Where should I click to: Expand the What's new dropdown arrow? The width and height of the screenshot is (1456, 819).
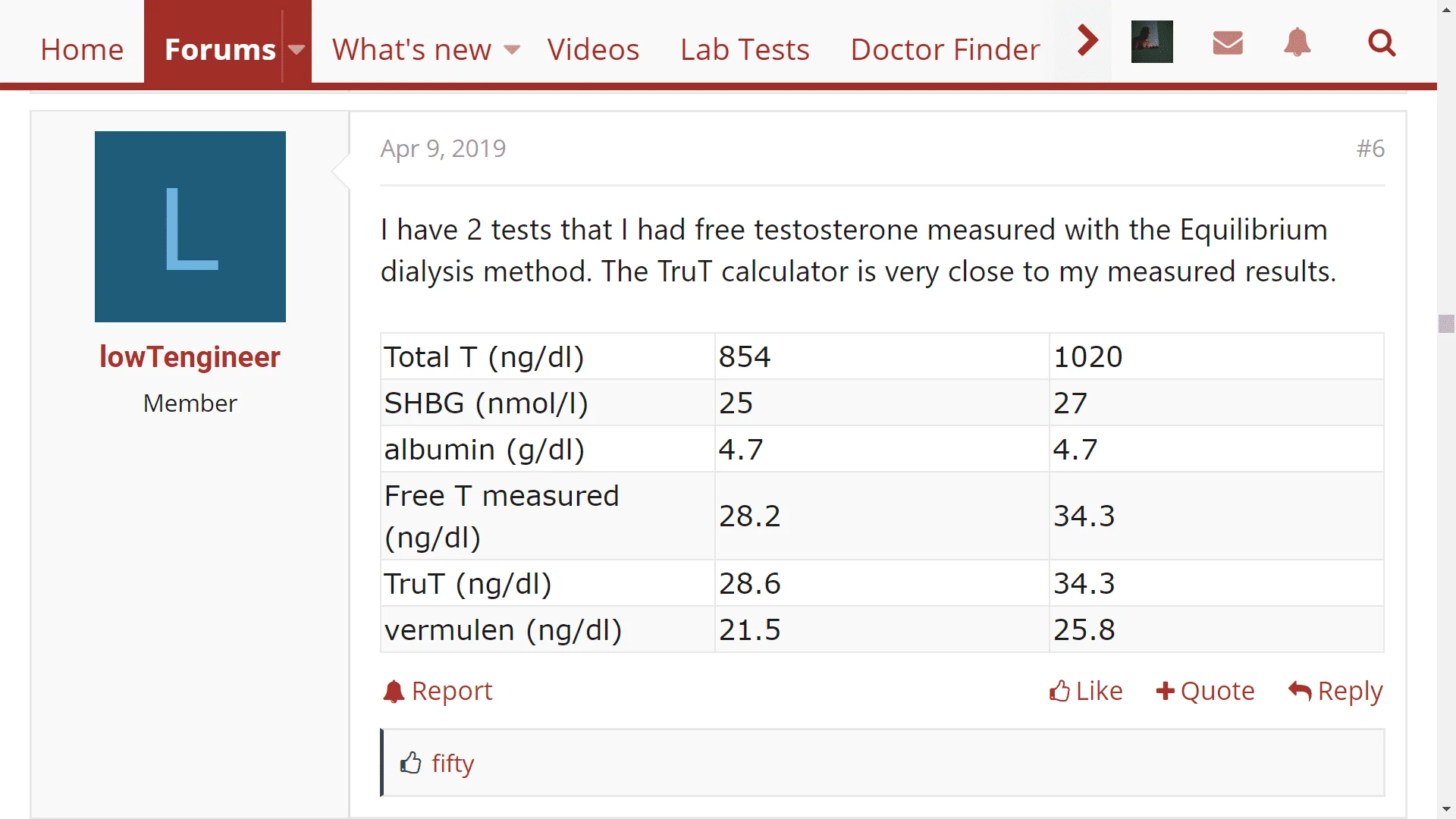(512, 50)
